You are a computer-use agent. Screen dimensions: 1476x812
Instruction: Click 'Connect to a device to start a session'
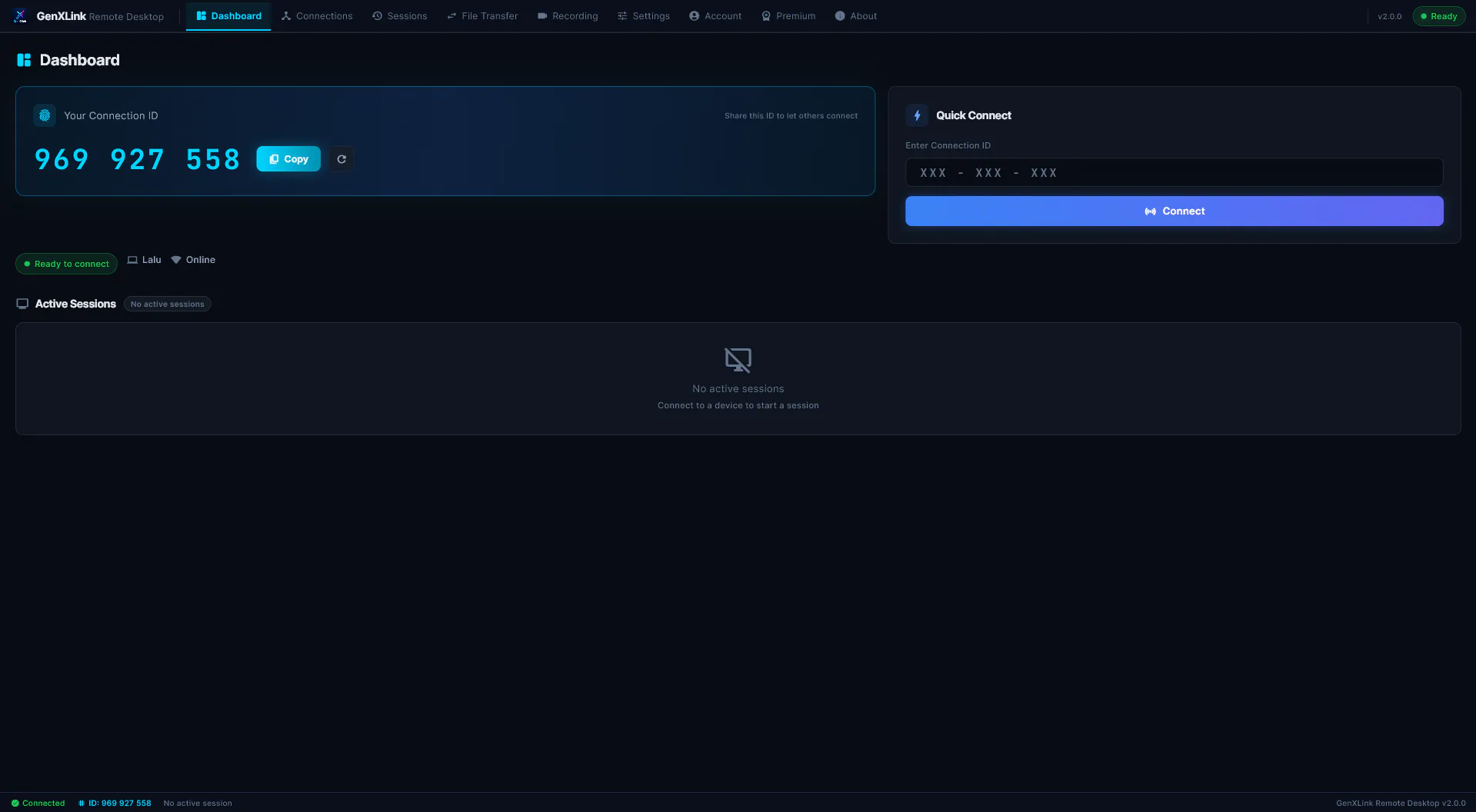[738, 405]
